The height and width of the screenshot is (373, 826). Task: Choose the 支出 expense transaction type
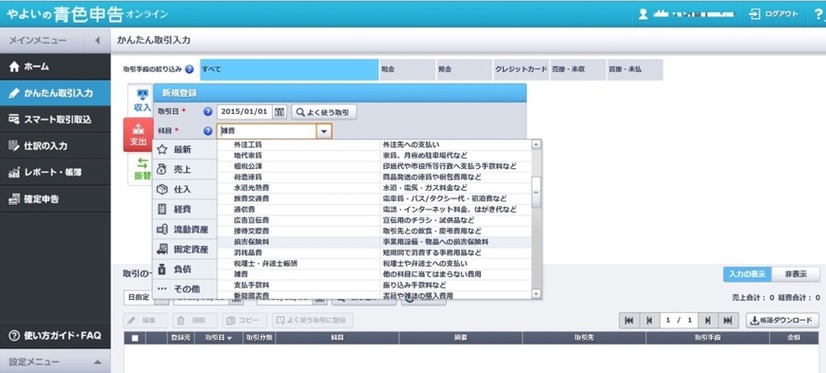(138, 135)
